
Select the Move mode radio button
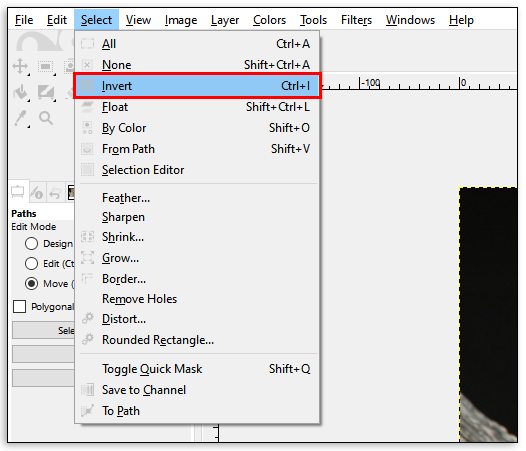tap(31, 284)
